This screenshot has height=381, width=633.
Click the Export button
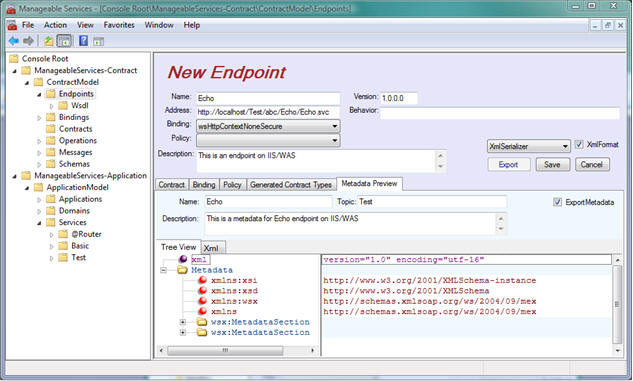click(x=508, y=164)
